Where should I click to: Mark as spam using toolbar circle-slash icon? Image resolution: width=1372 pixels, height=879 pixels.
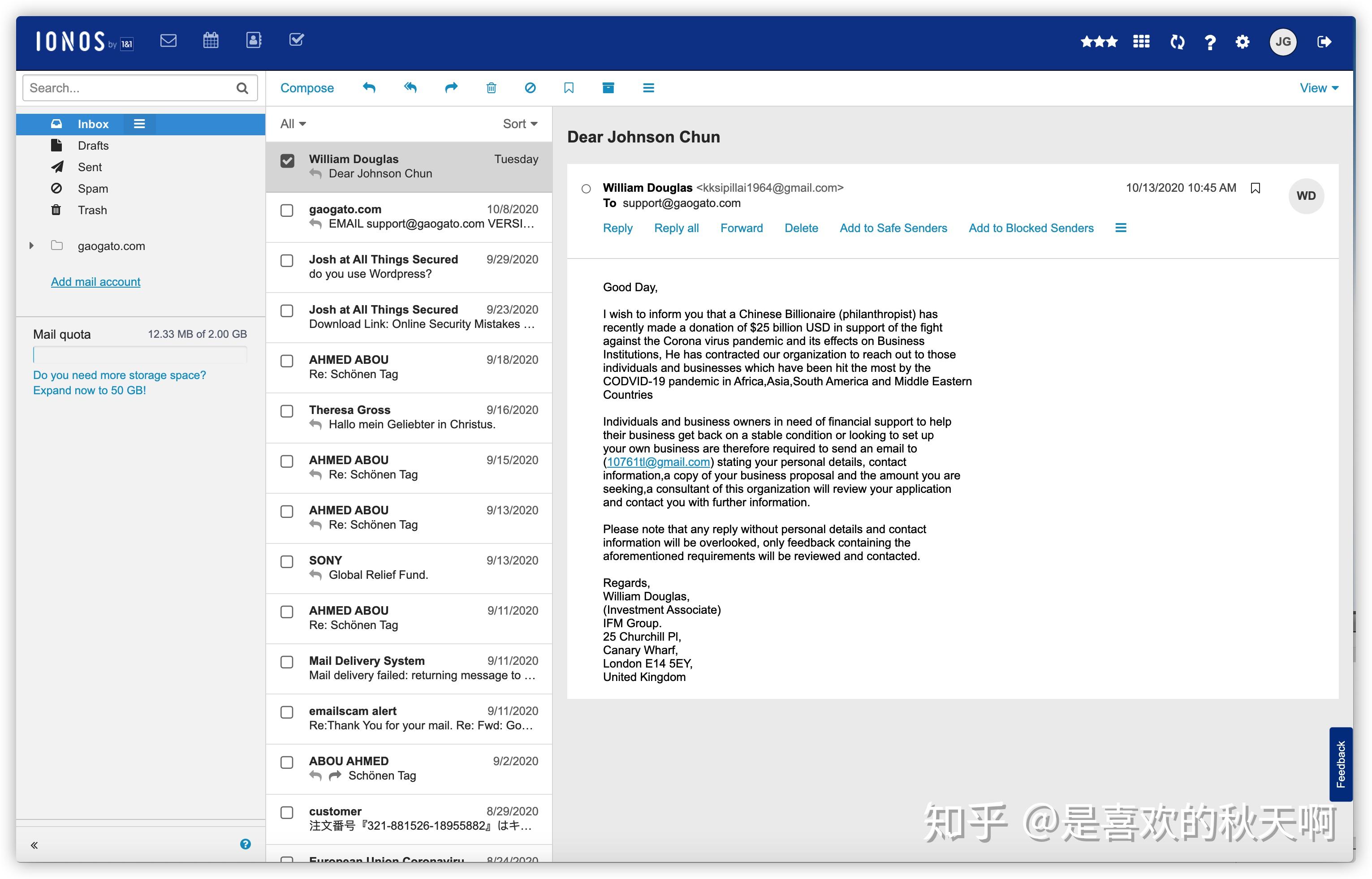click(x=530, y=88)
